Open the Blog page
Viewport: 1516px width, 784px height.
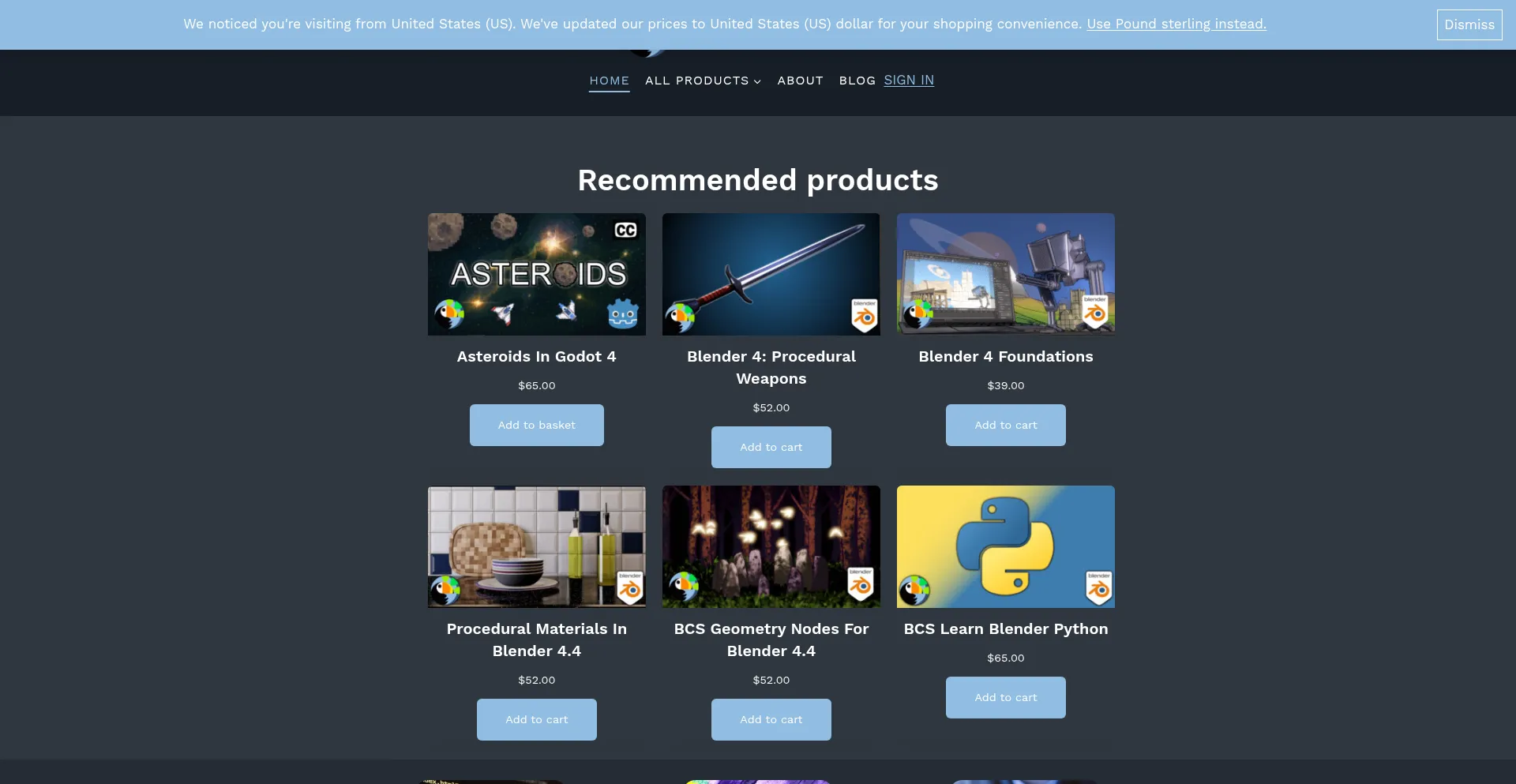(x=857, y=81)
